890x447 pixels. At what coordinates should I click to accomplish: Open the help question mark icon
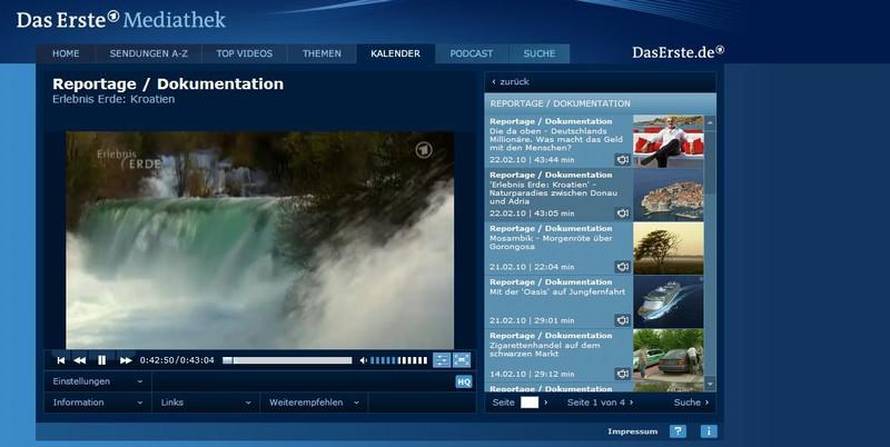[x=678, y=431]
